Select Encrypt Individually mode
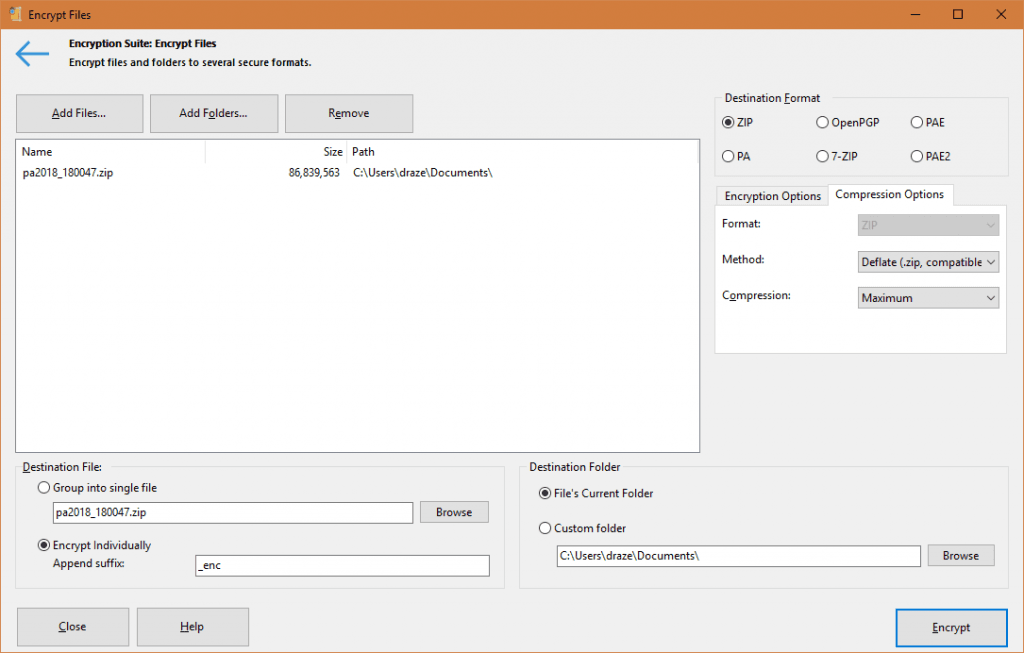 point(42,545)
